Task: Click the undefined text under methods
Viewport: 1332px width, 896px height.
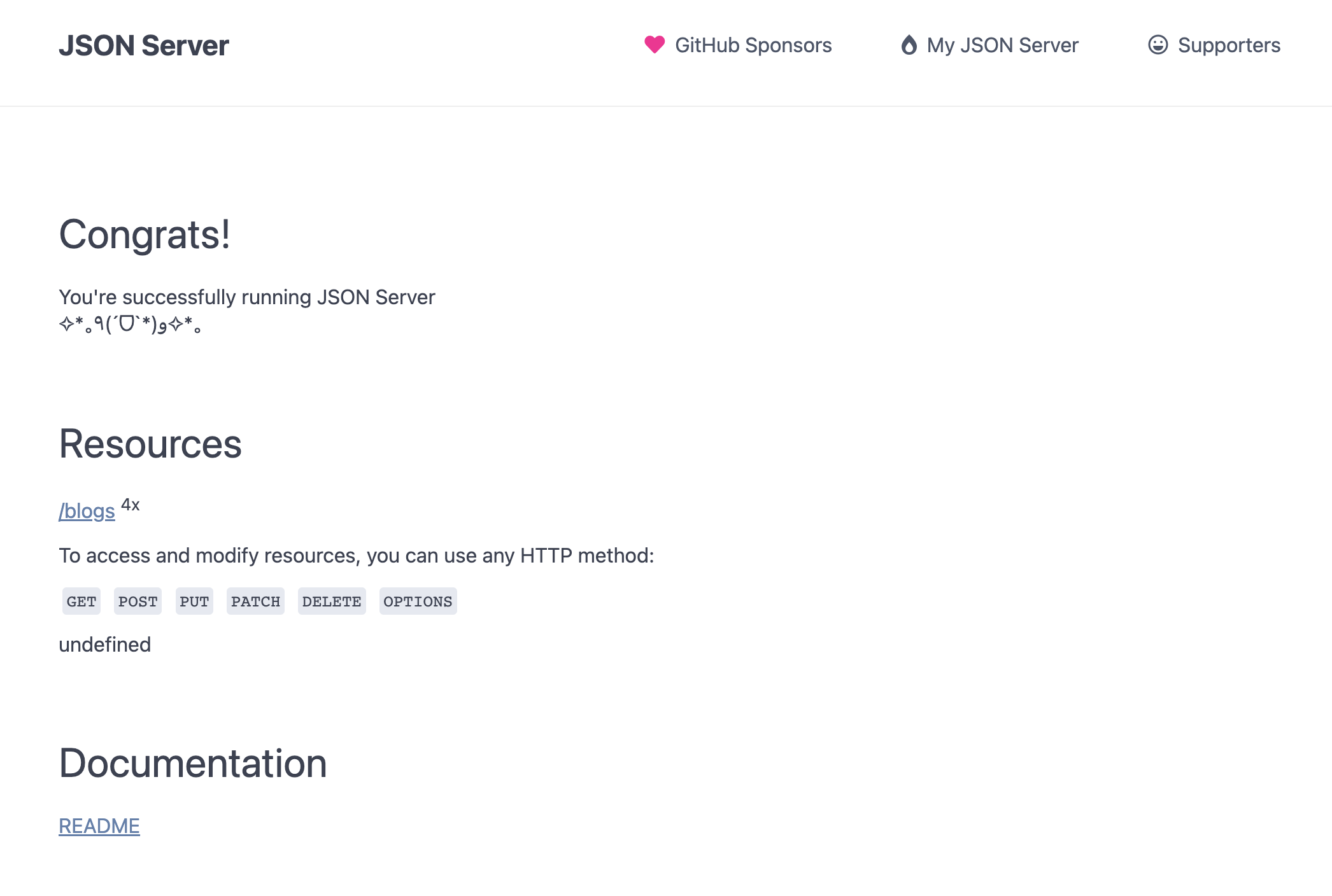Action: 105,645
